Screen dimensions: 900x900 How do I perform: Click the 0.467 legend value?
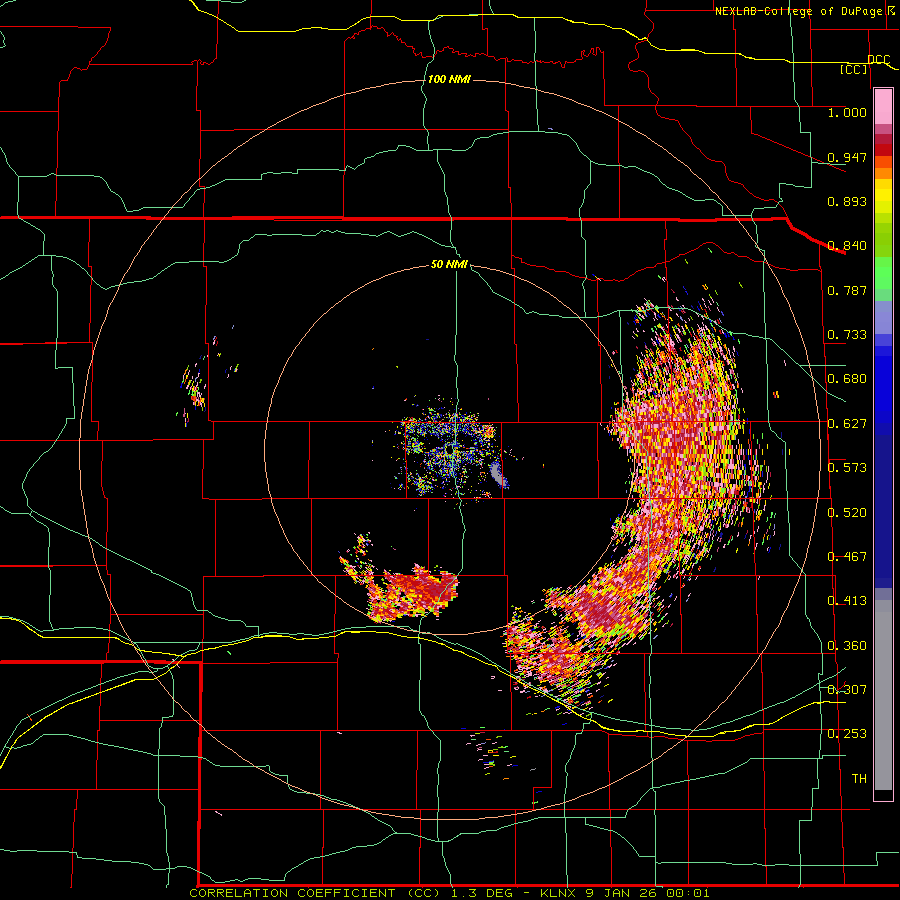tap(847, 556)
